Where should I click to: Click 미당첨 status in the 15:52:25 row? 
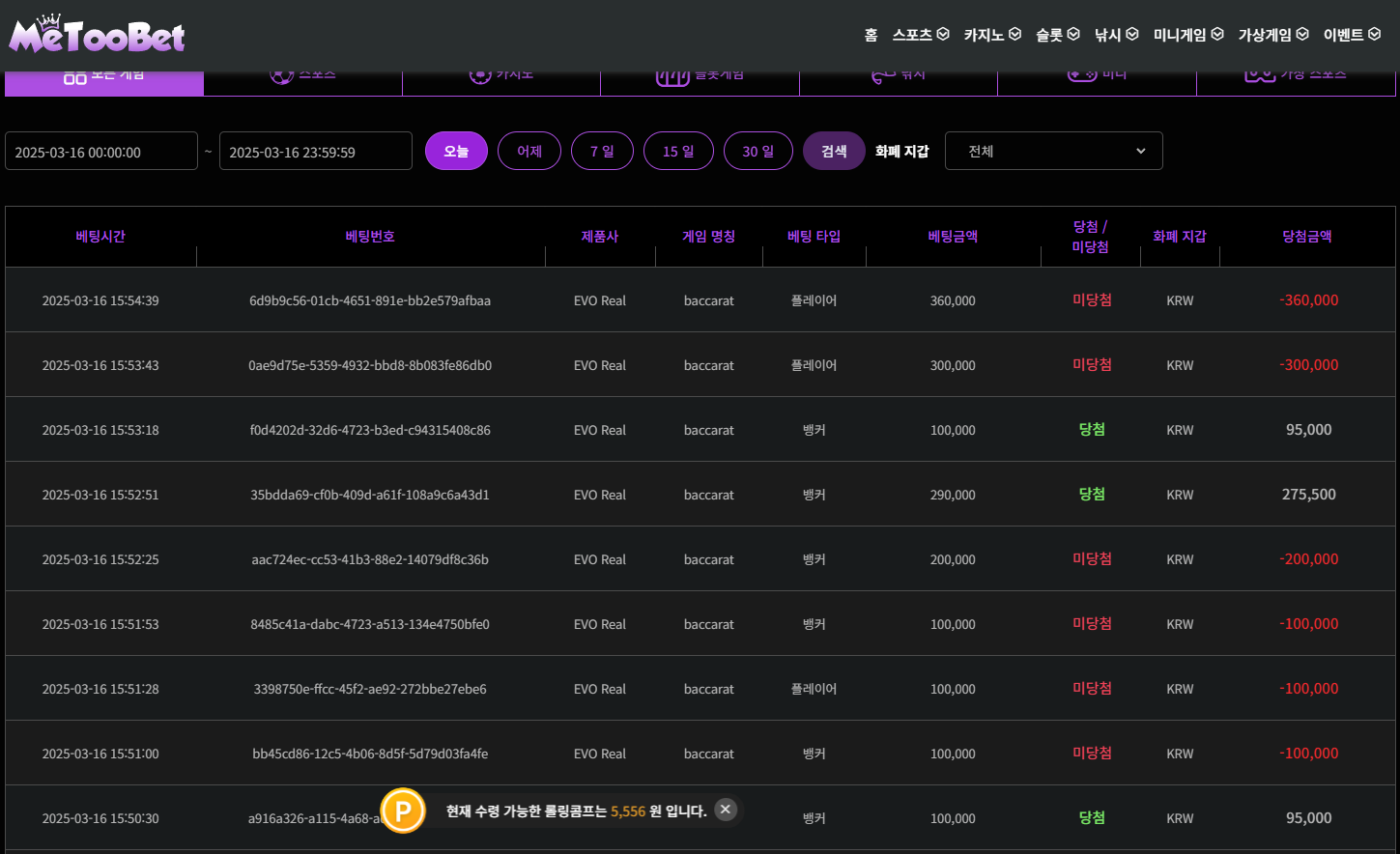[1092, 559]
